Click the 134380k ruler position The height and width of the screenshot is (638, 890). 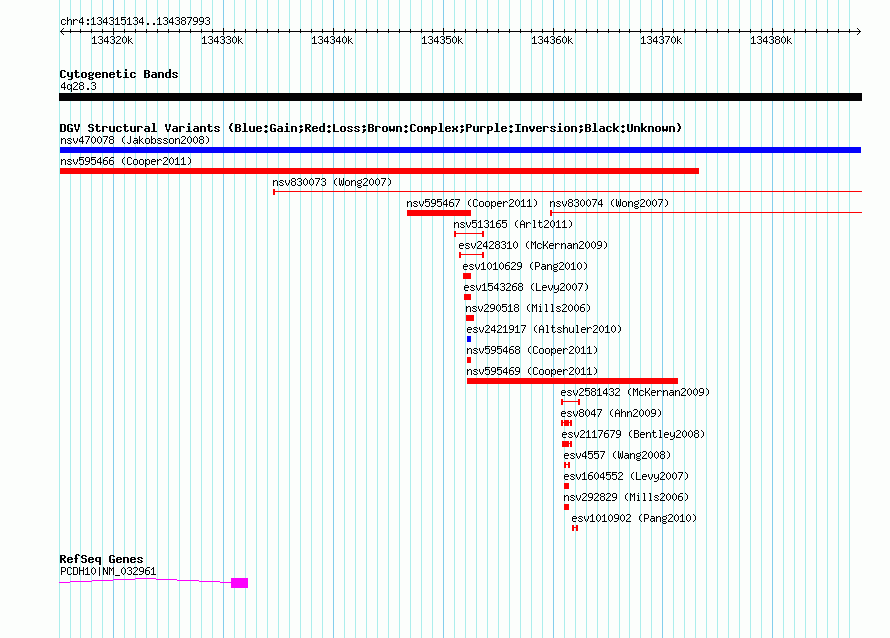(x=771, y=40)
